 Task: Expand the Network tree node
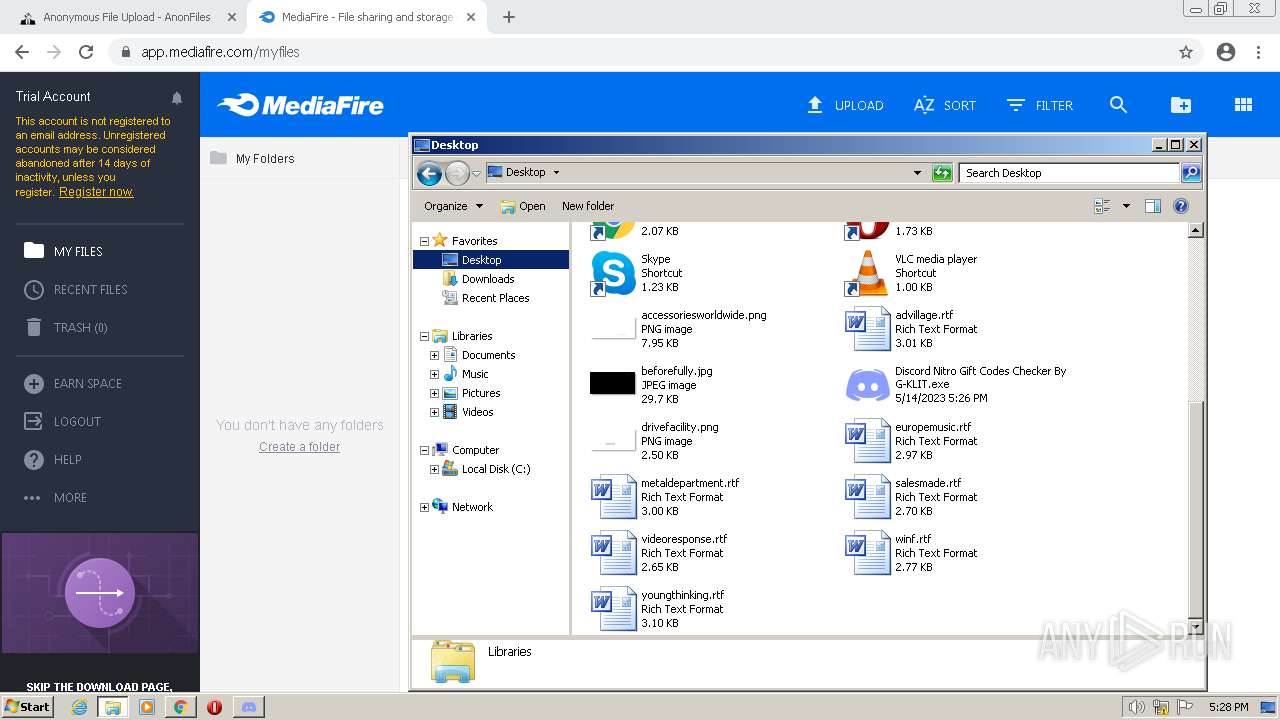[x=424, y=507]
